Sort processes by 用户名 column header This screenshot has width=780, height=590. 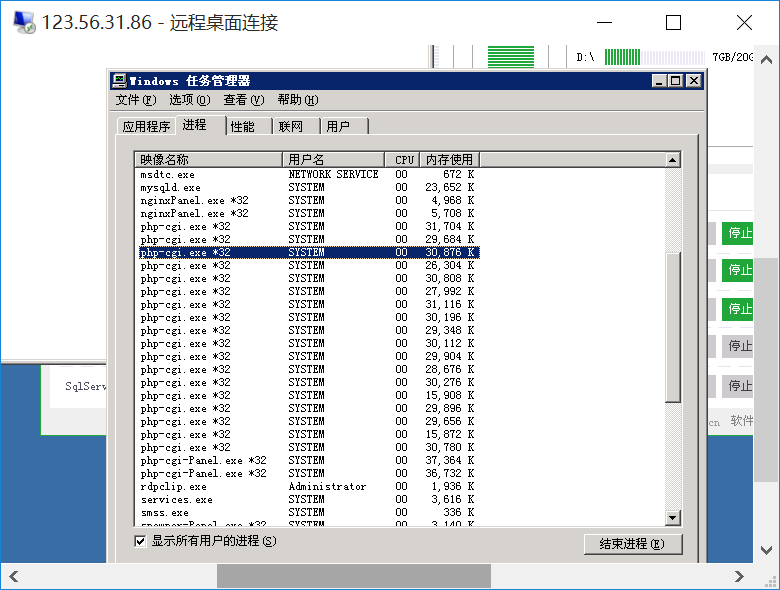(333, 160)
